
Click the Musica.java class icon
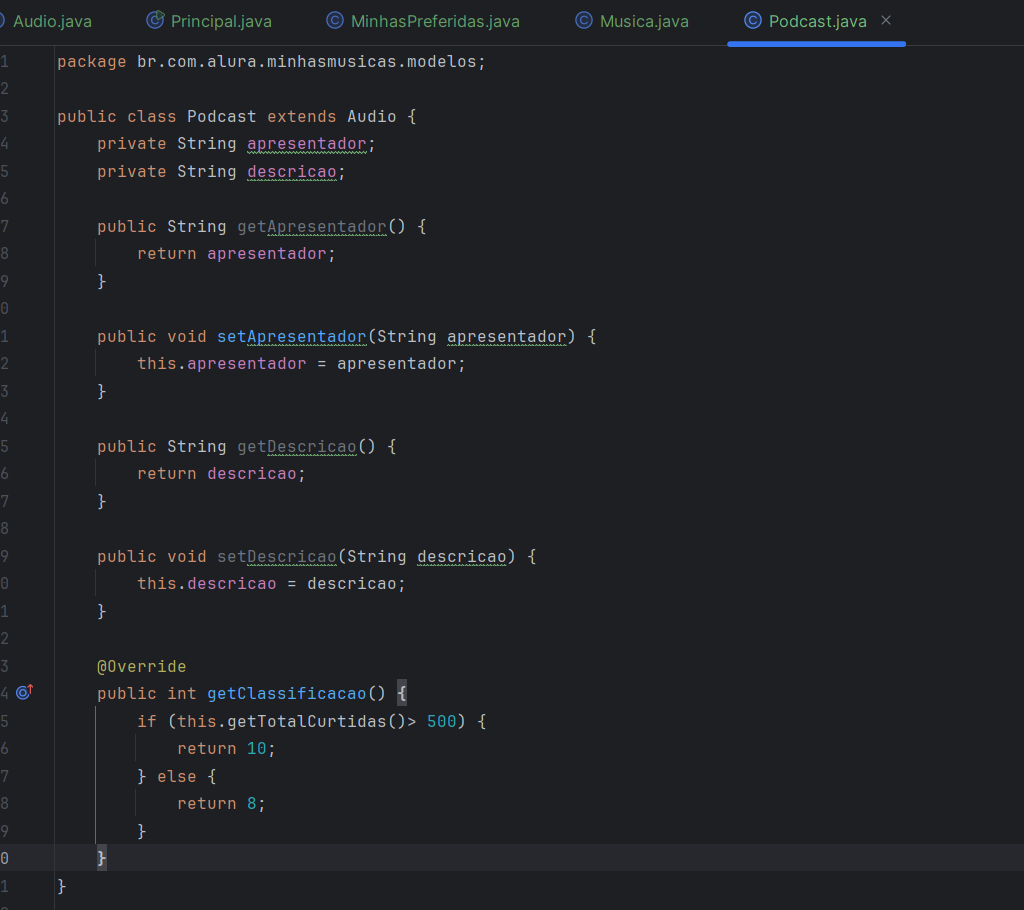pyautogui.click(x=584, y=21)
